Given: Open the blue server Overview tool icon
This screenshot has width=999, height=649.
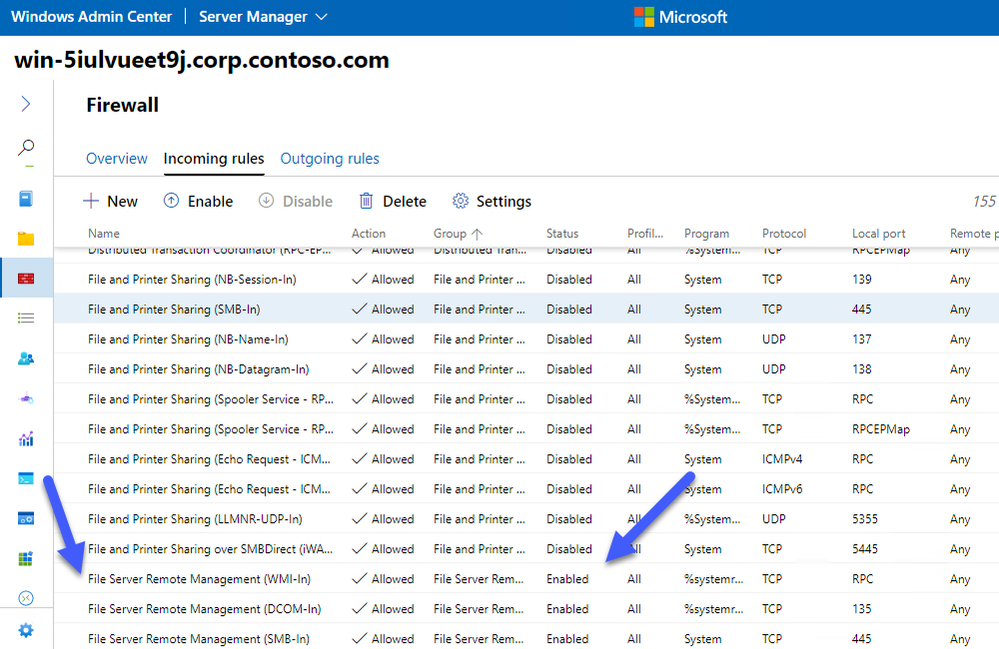Looking at the screenshot, I should click(x=25, y=199).
